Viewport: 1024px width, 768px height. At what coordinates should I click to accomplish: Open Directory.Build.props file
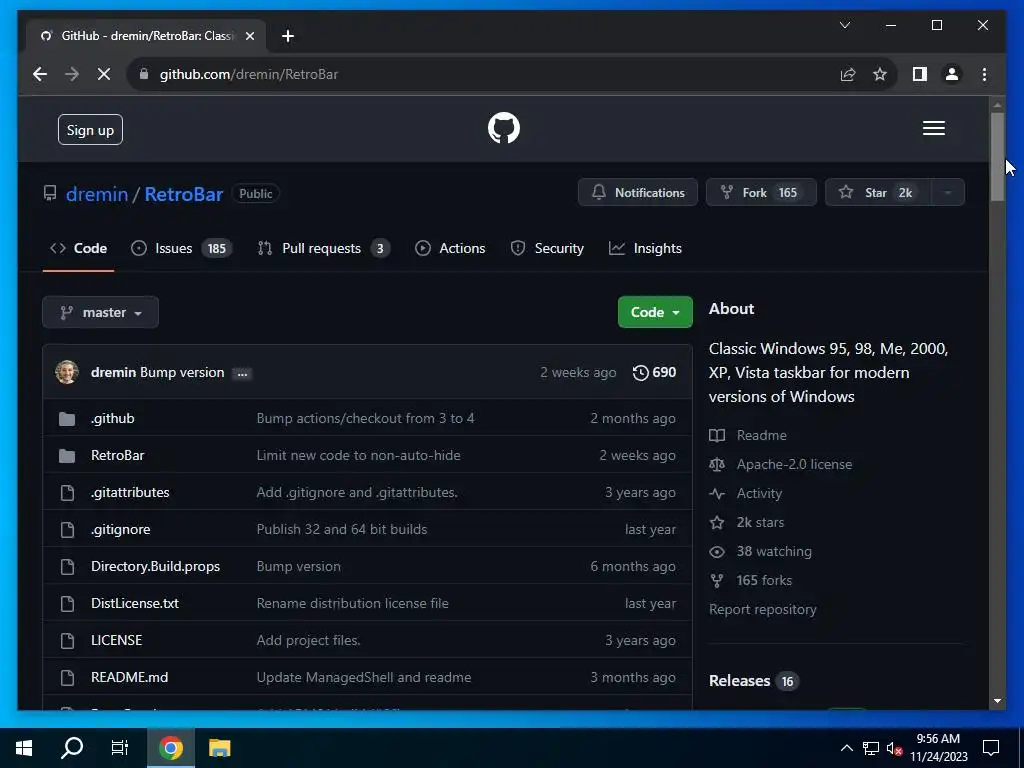tap(155, 567)
